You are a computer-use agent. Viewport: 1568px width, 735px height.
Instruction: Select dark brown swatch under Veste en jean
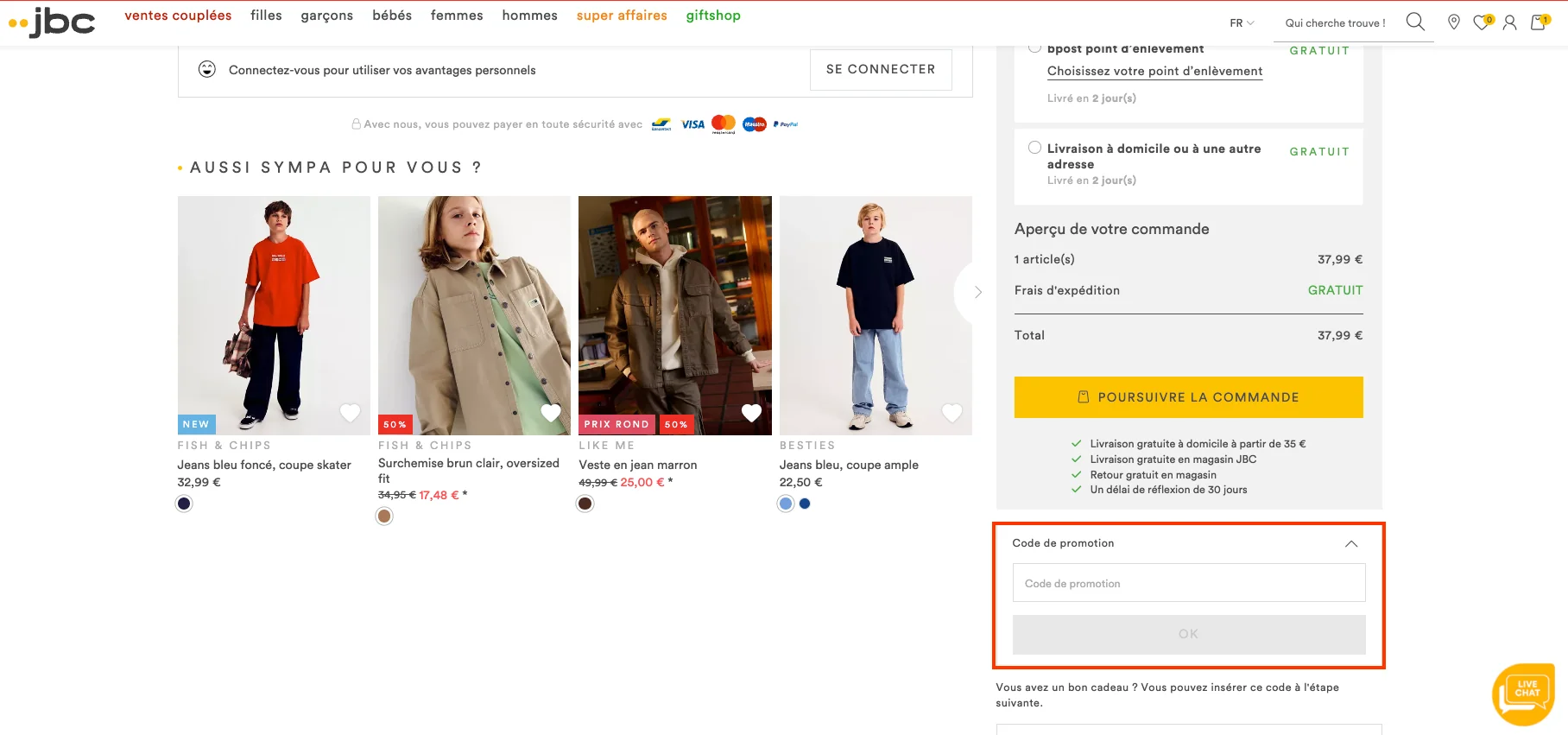point(585,504)
